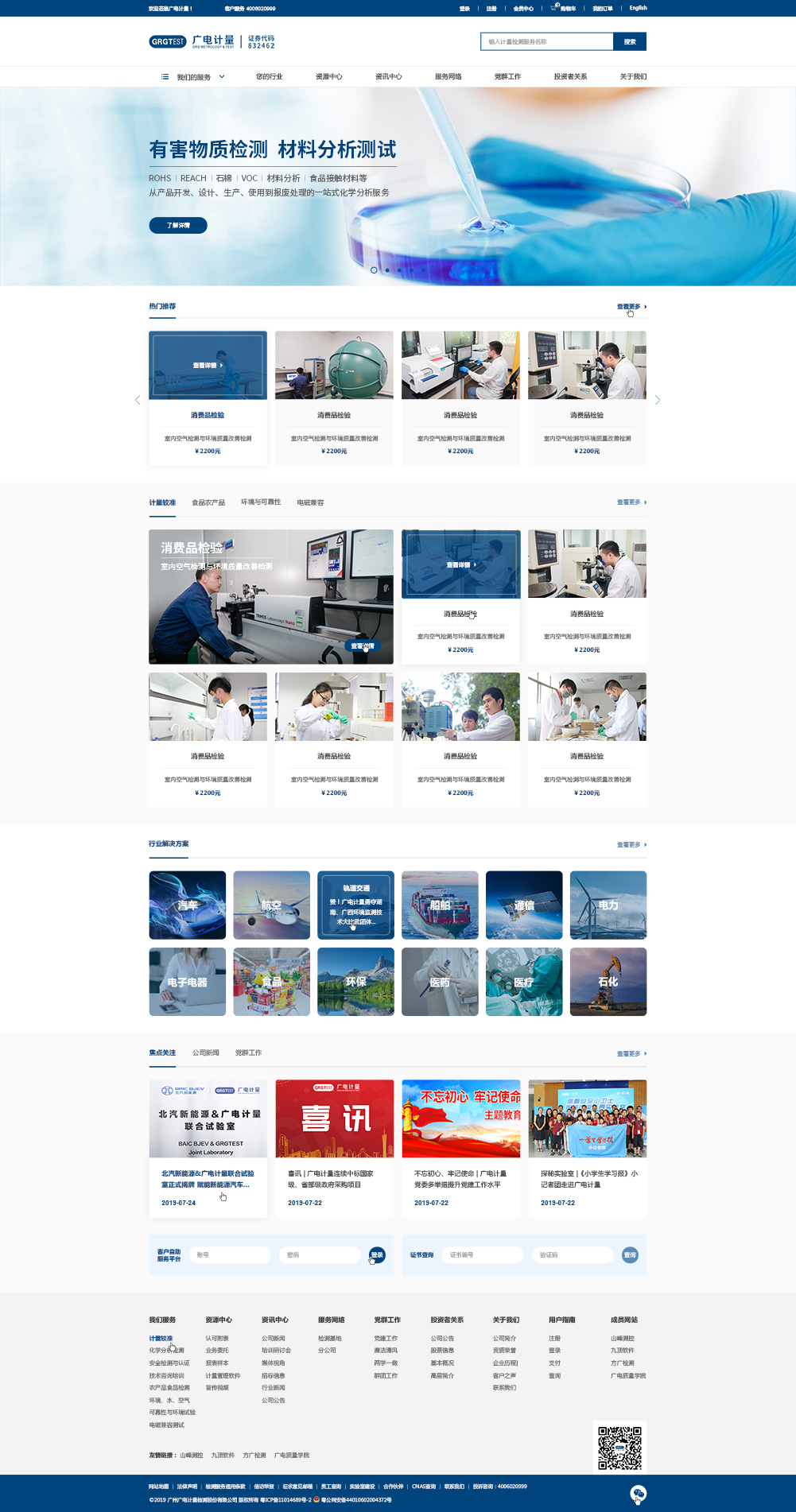Open the 投资者关系 navigation menu item
This screenshot has width=796, height=1512.
(570, 77)
